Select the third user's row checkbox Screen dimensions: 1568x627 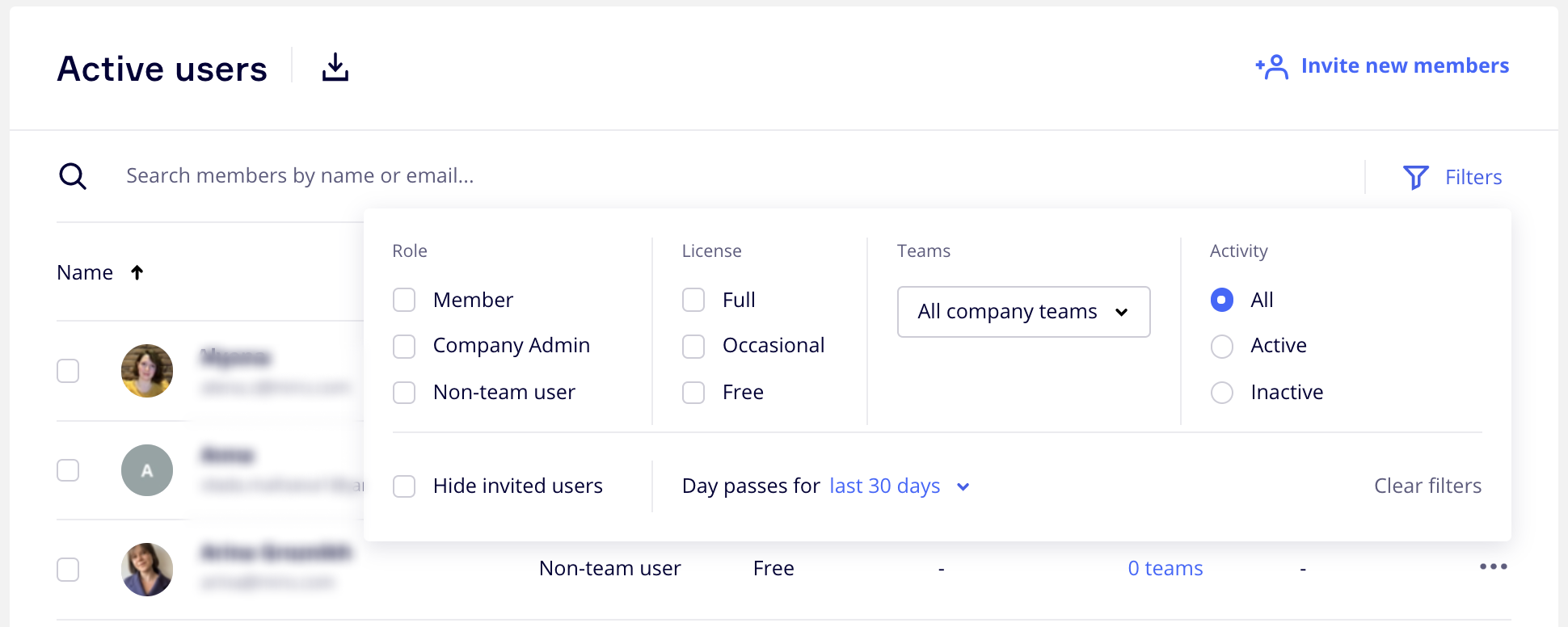tap(68, 570)
